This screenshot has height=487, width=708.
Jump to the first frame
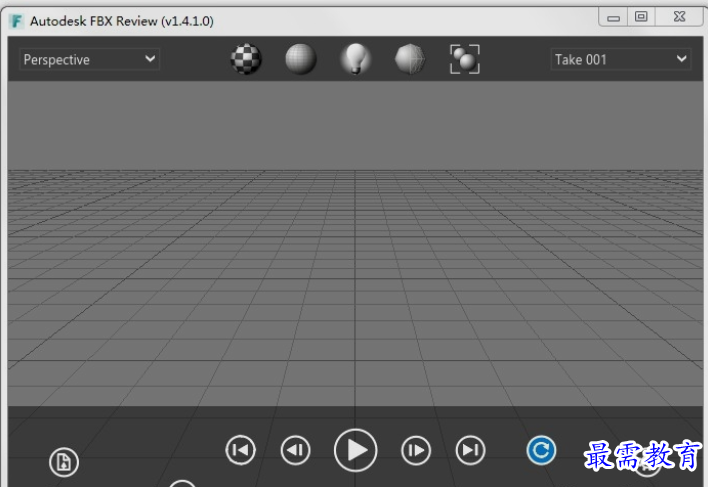pos(240,451)
